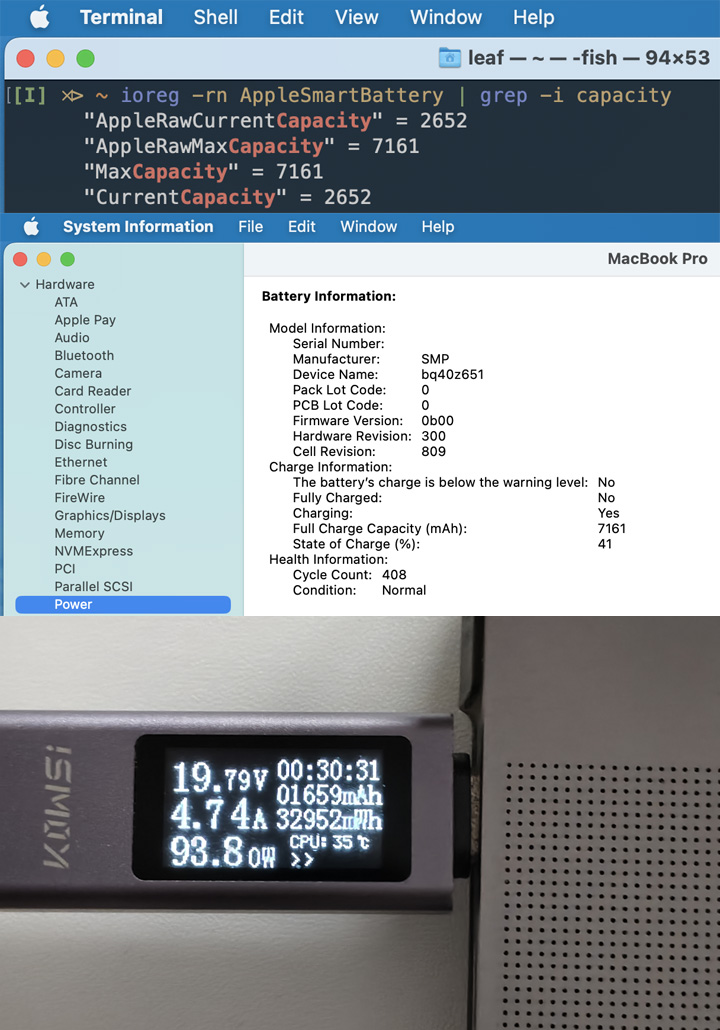This screenshot has height=1030, width=720.
Task: Open System Information Window menu
Action: click(x=368, y=227)
